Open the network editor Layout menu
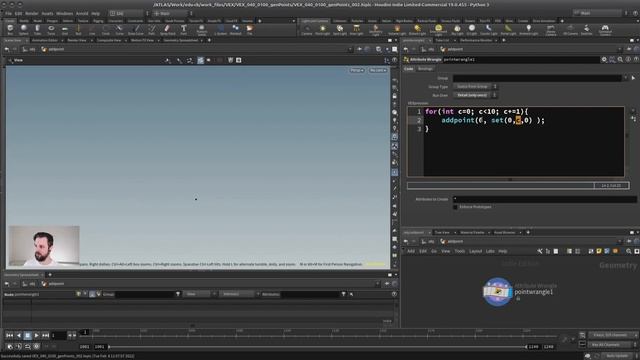640x360 pixels. 475,251
